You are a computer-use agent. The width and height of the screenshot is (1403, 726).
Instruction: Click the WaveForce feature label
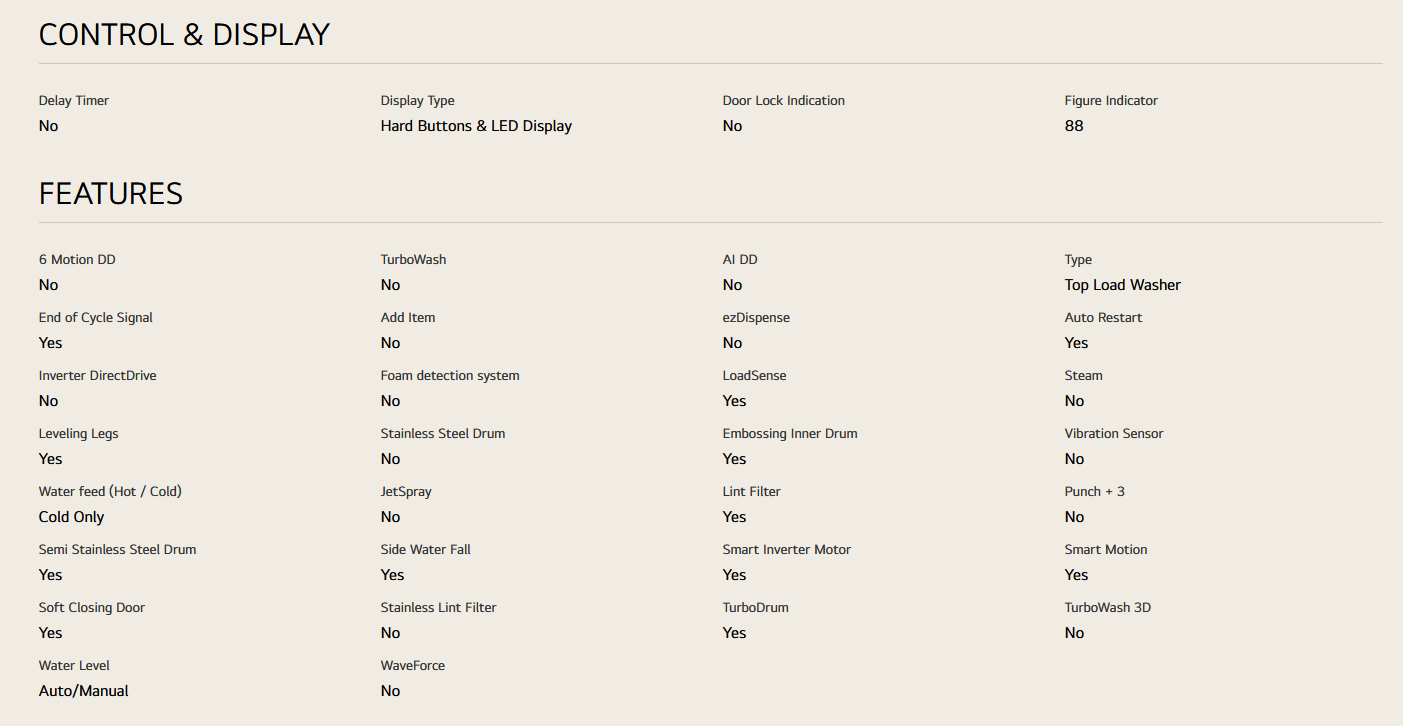(413, 666)
